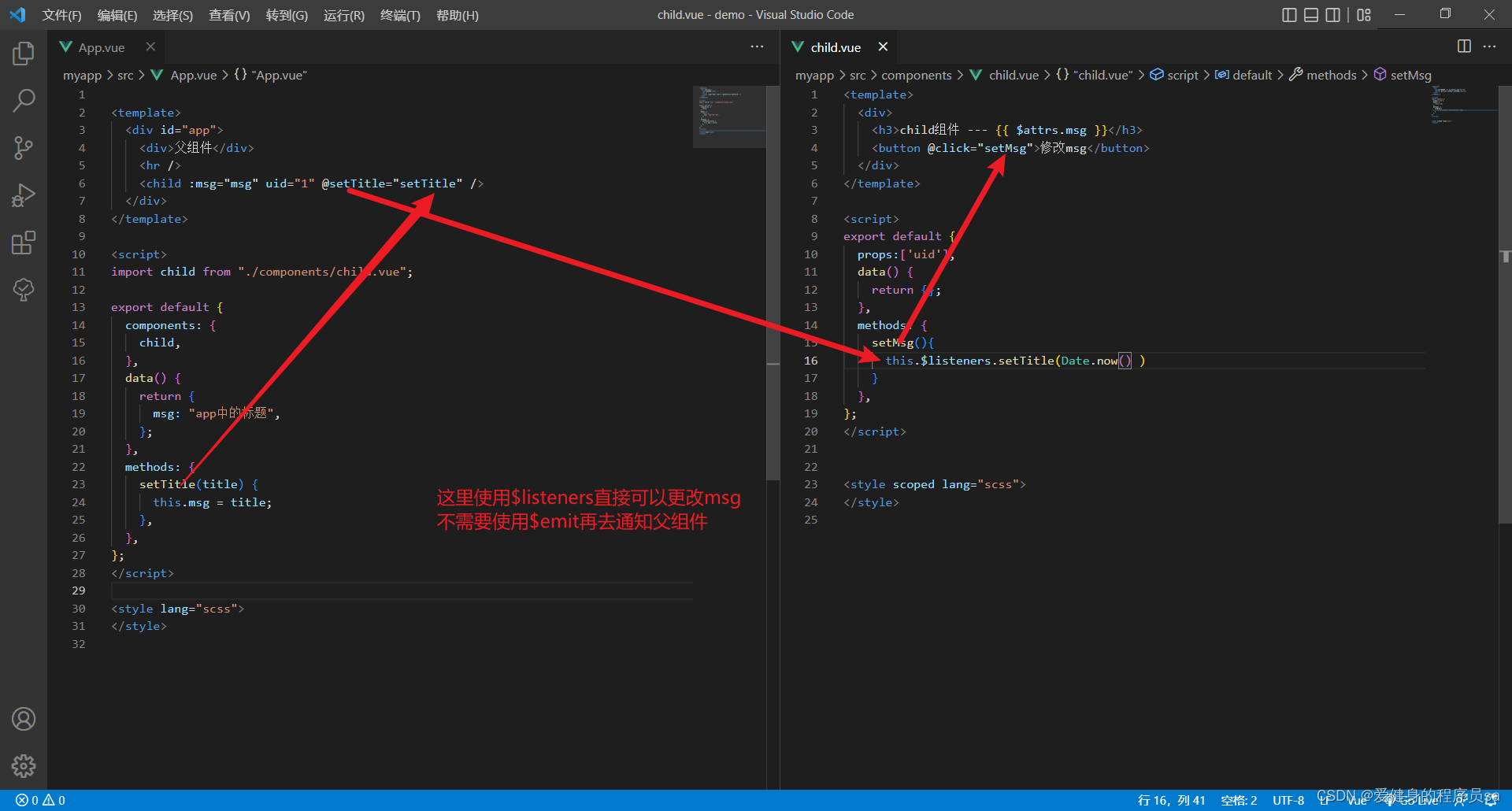Viewport: 1512px width, 811px height.
Task: Click cursor position 行 16, 列 41
Action: pyautogui.click(x=1171, y=800)
